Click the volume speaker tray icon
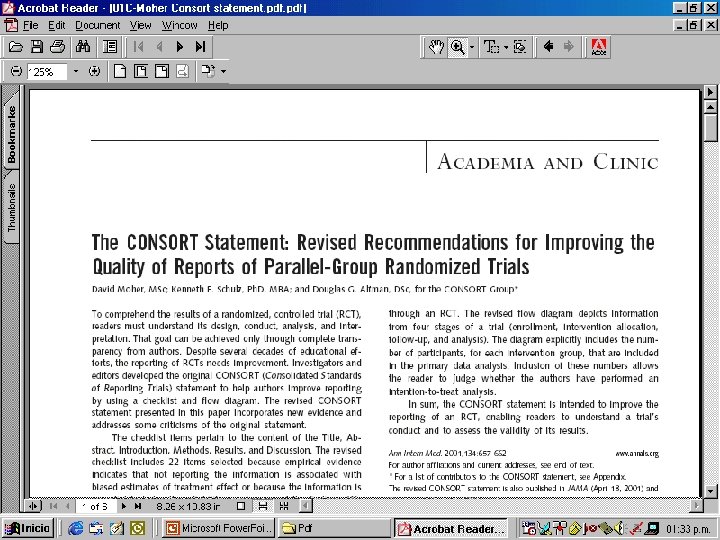The image size is (720, 540). pos(619,529)
